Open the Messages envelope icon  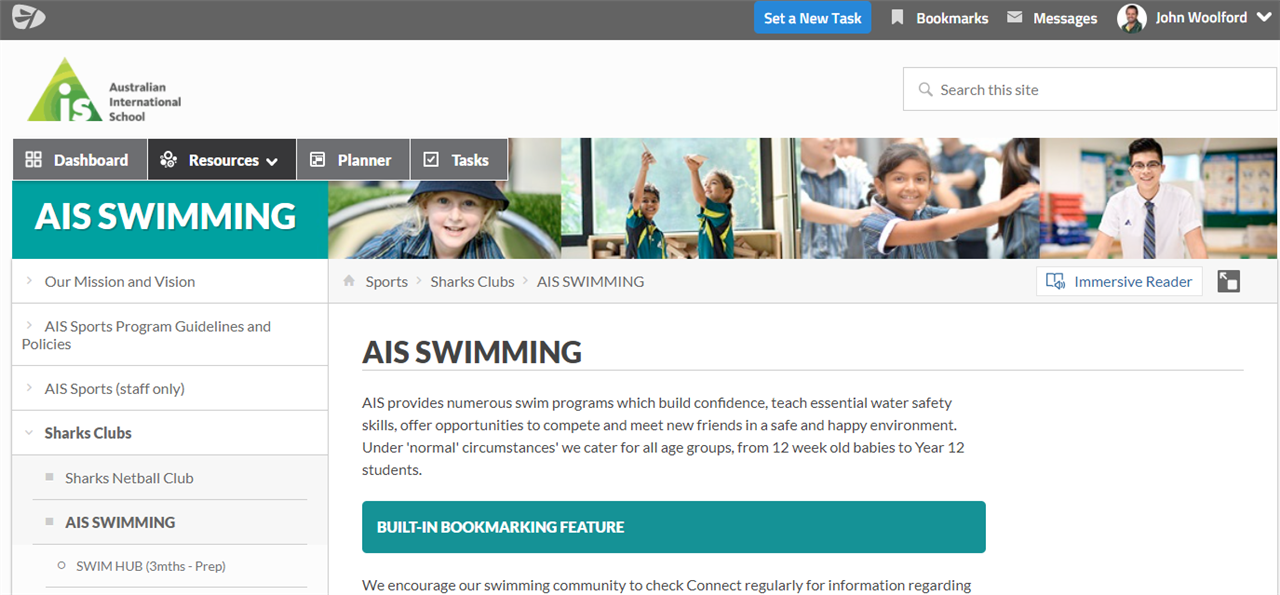tap(1014, 17)
